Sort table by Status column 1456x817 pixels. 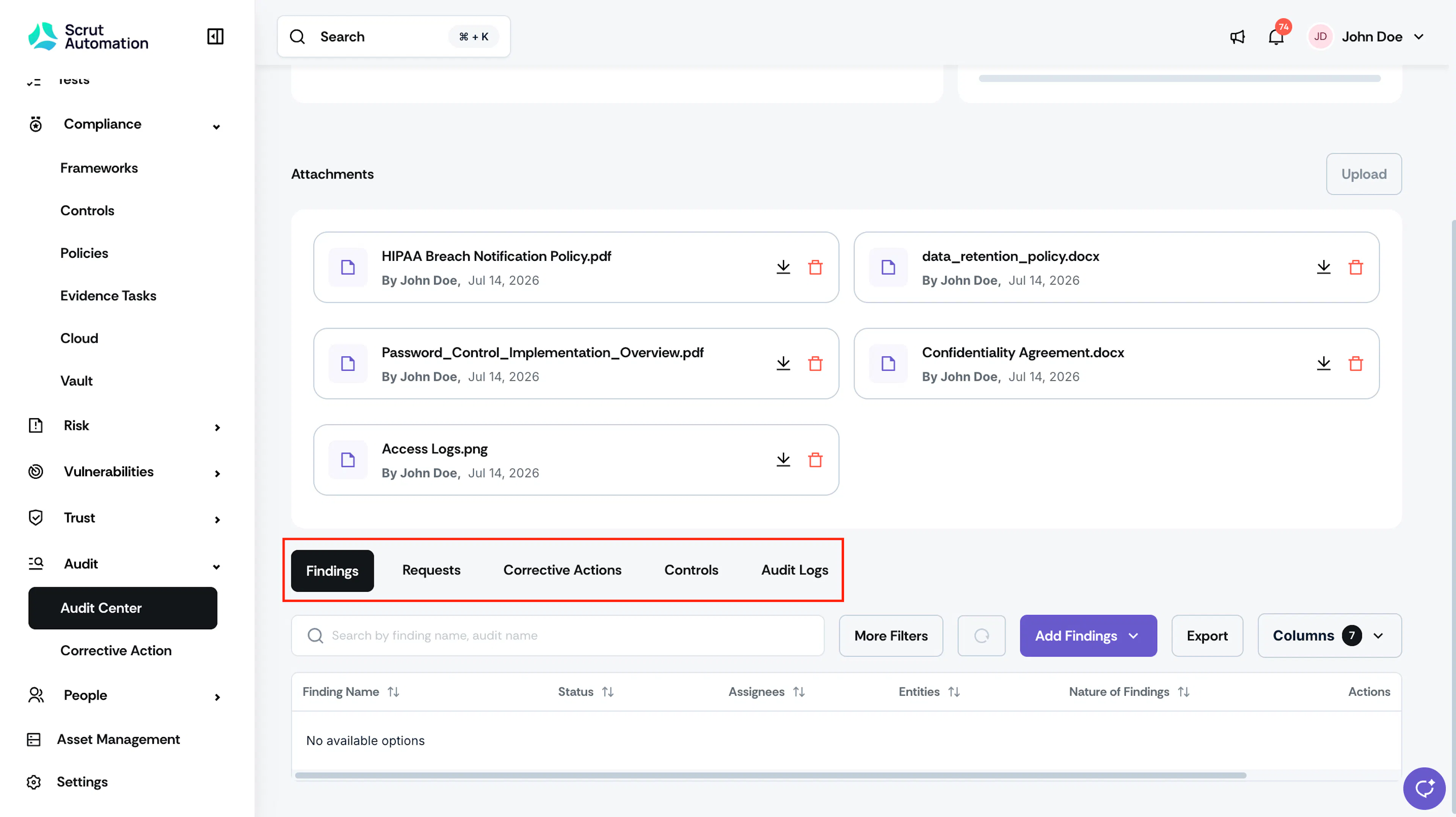607,692
